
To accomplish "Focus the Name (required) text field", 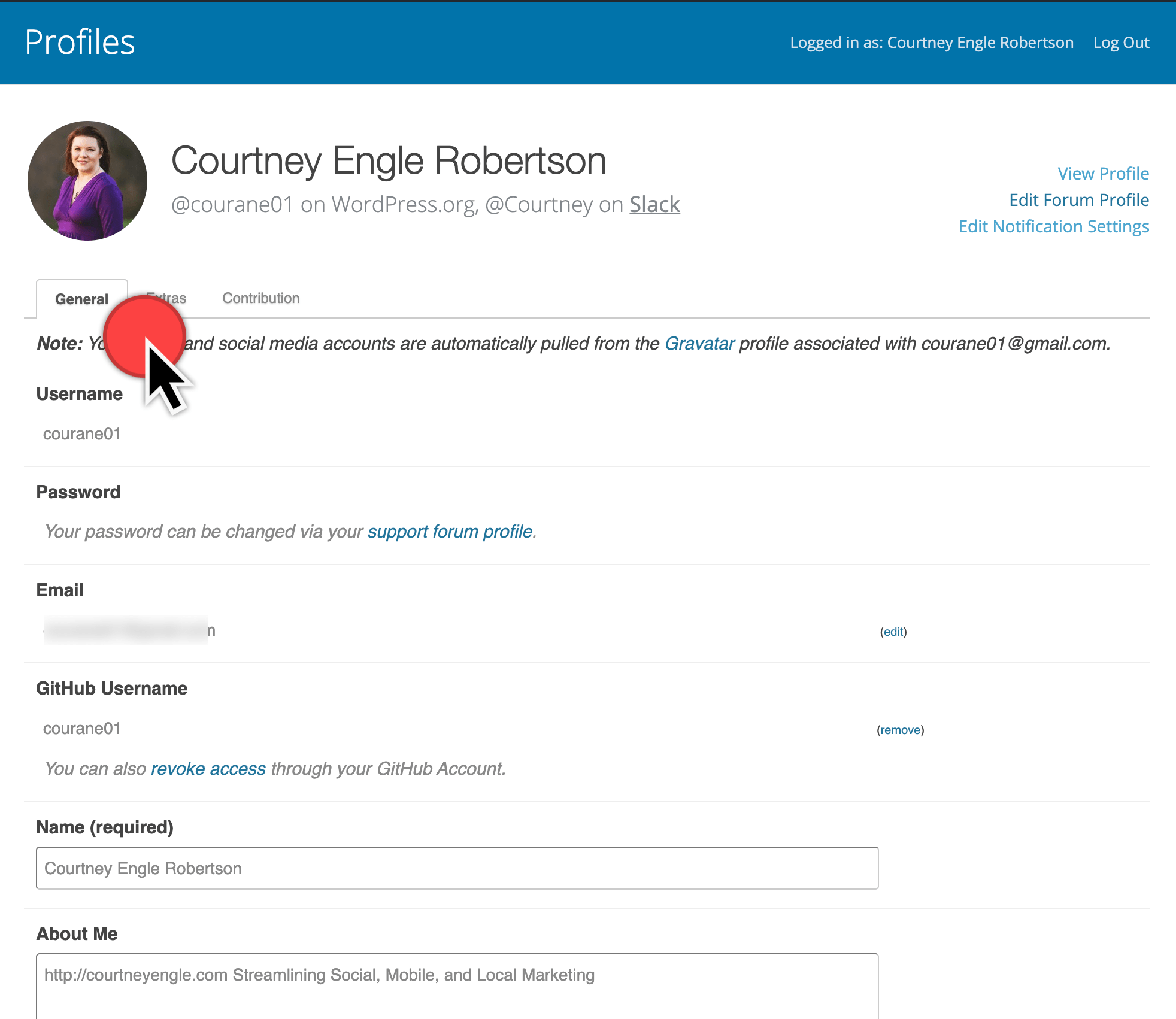I will pos(457,868).
